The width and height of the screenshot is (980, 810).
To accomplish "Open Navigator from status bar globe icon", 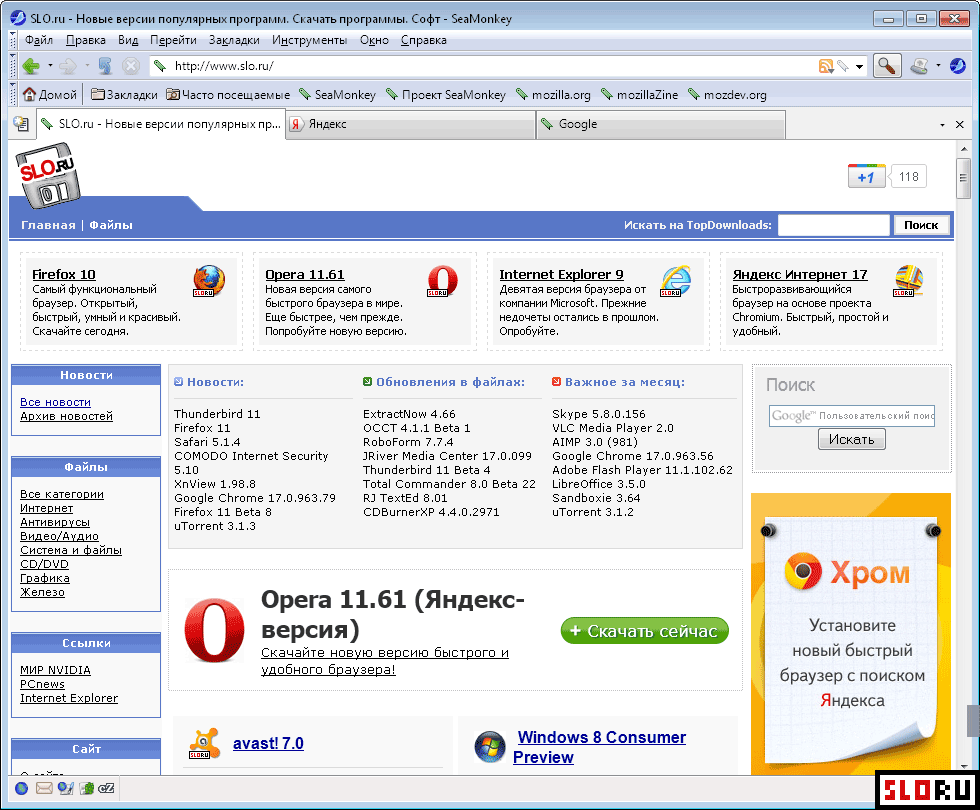I will [22, 788].
